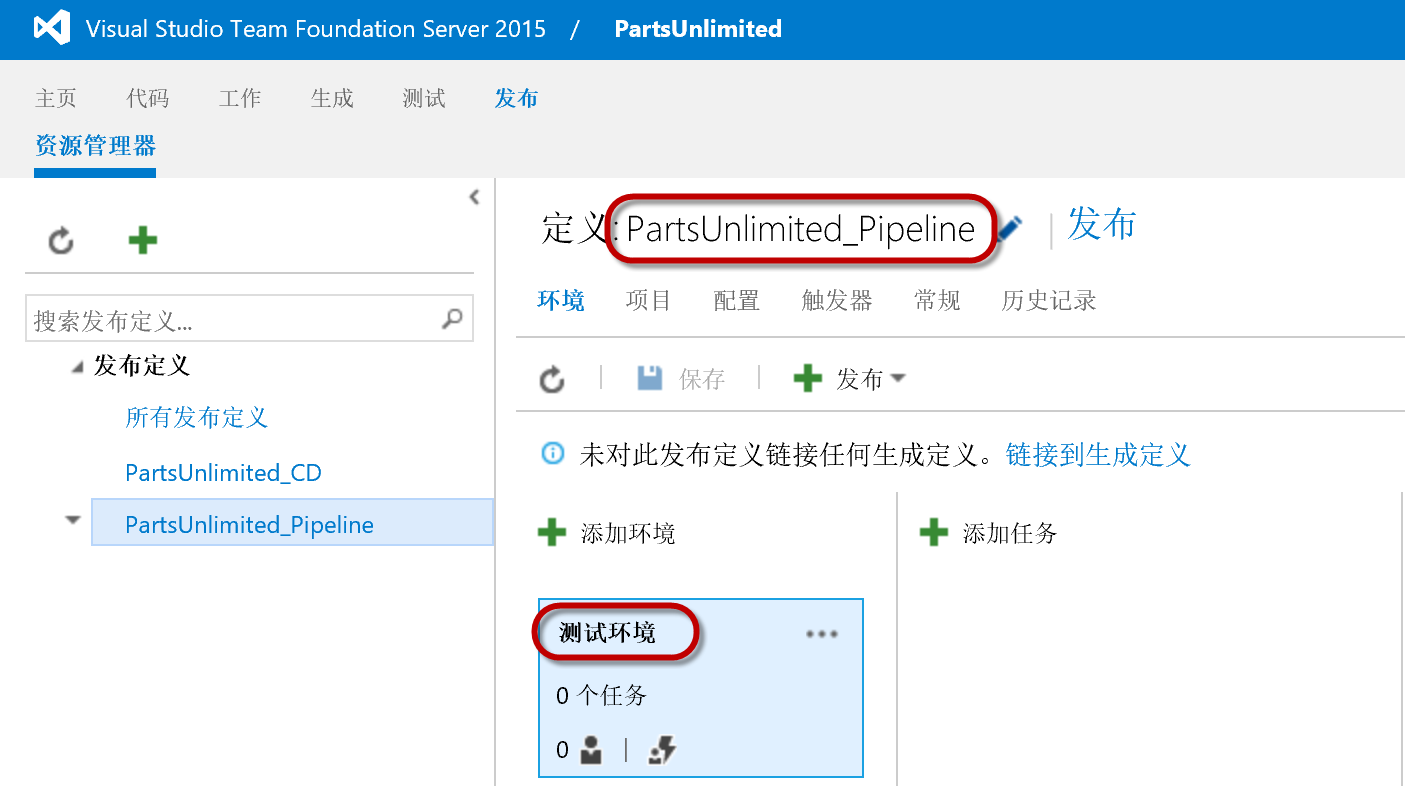Switch to the 项目 tab
Image resolution: width=1405 pixels, height=786 pixels.
649,300
